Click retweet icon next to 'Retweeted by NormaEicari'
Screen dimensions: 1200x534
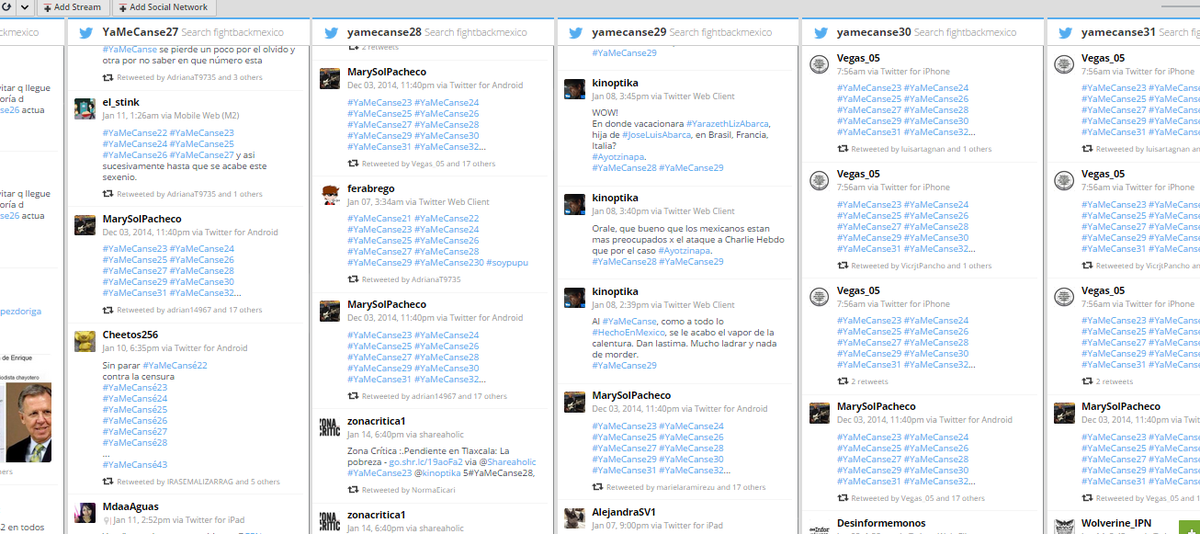coord(353,490)
